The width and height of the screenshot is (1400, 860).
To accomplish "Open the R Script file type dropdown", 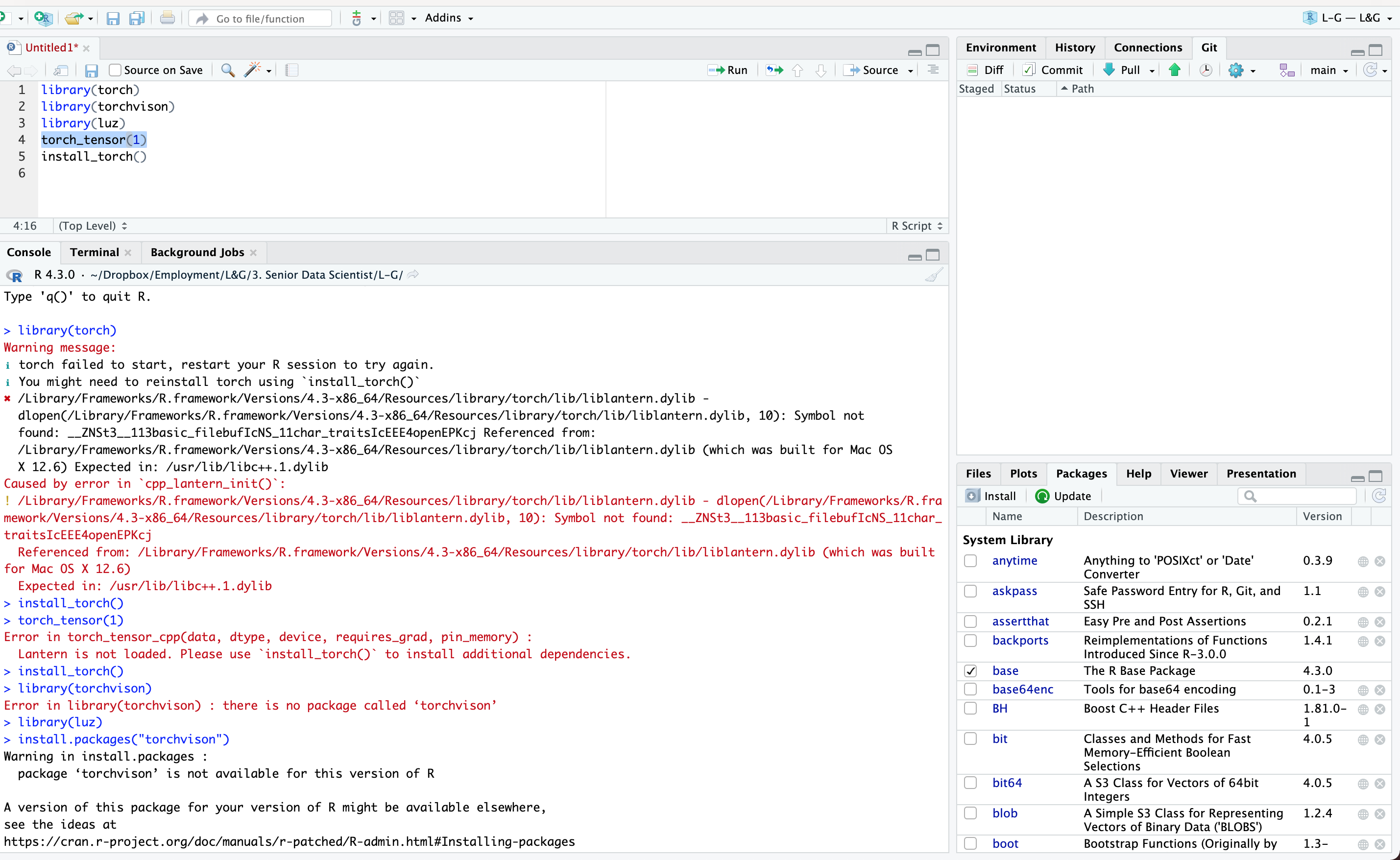I will pyautogui.click(x=916, y=226).
